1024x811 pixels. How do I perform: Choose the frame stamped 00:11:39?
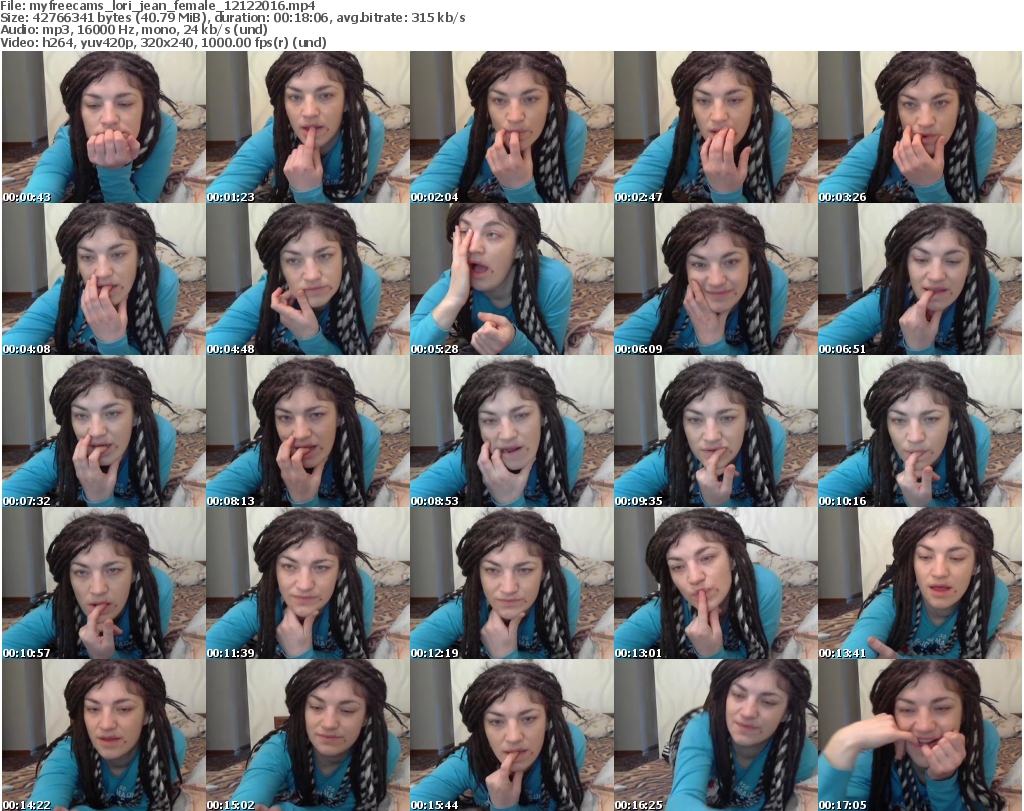click(x=308, y=583)
